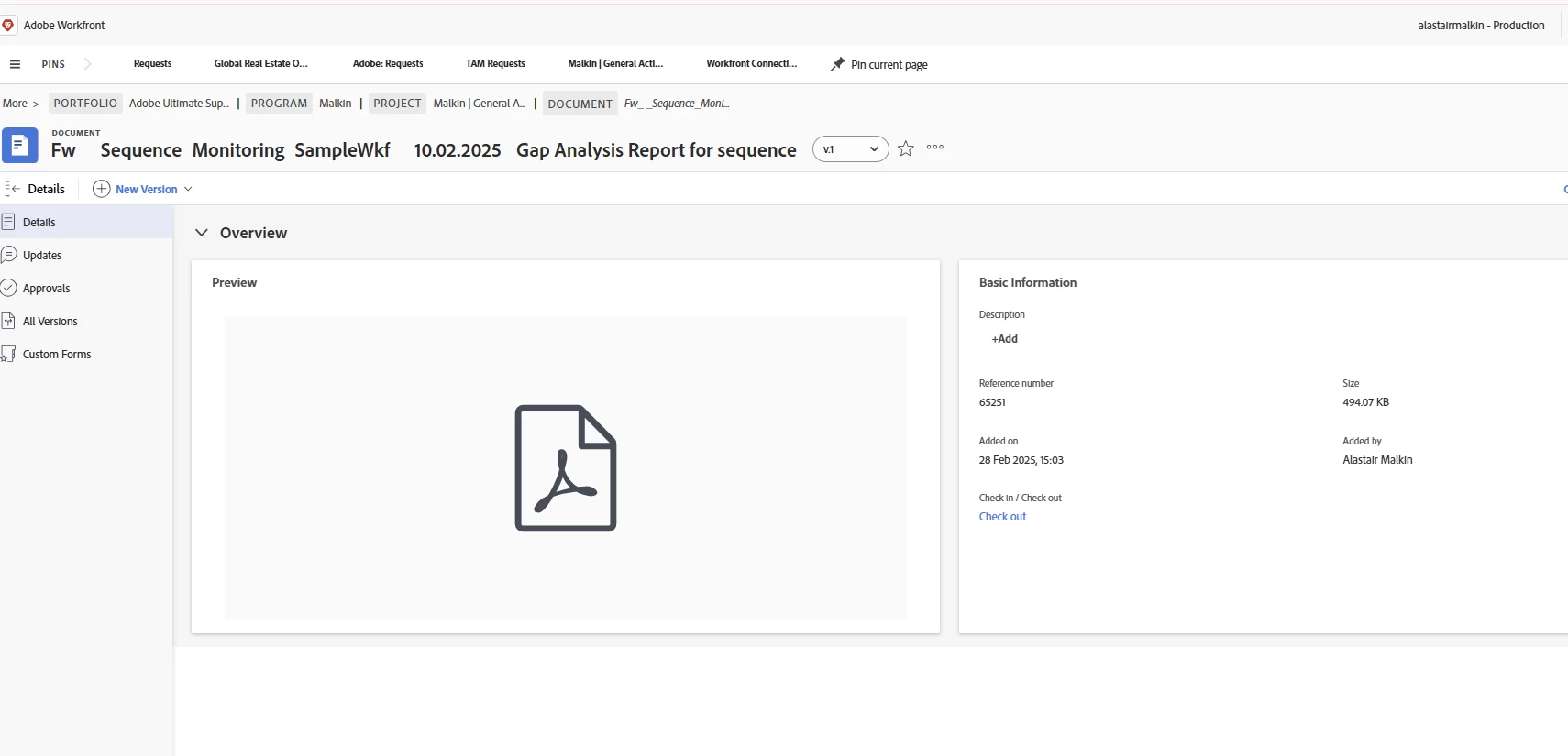The width and height of the screenshot is (1568, 756).
Task: Open the three-dot more options menu
Action: (x=935, y=148)
